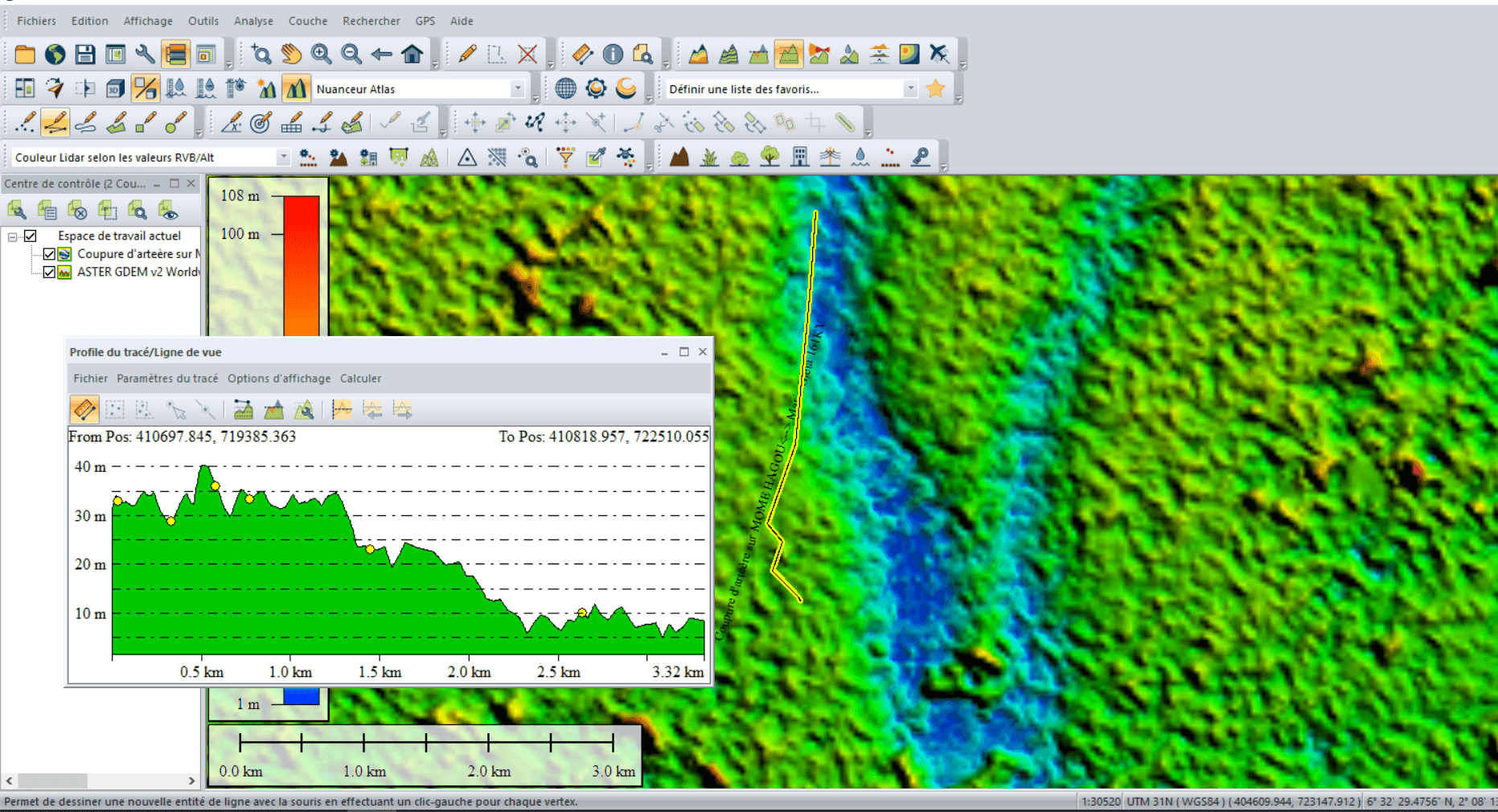Uncheck the Coupure d'artère layer checkbox
Viewport: 1498px width, 812px height.
pos(49,254)
